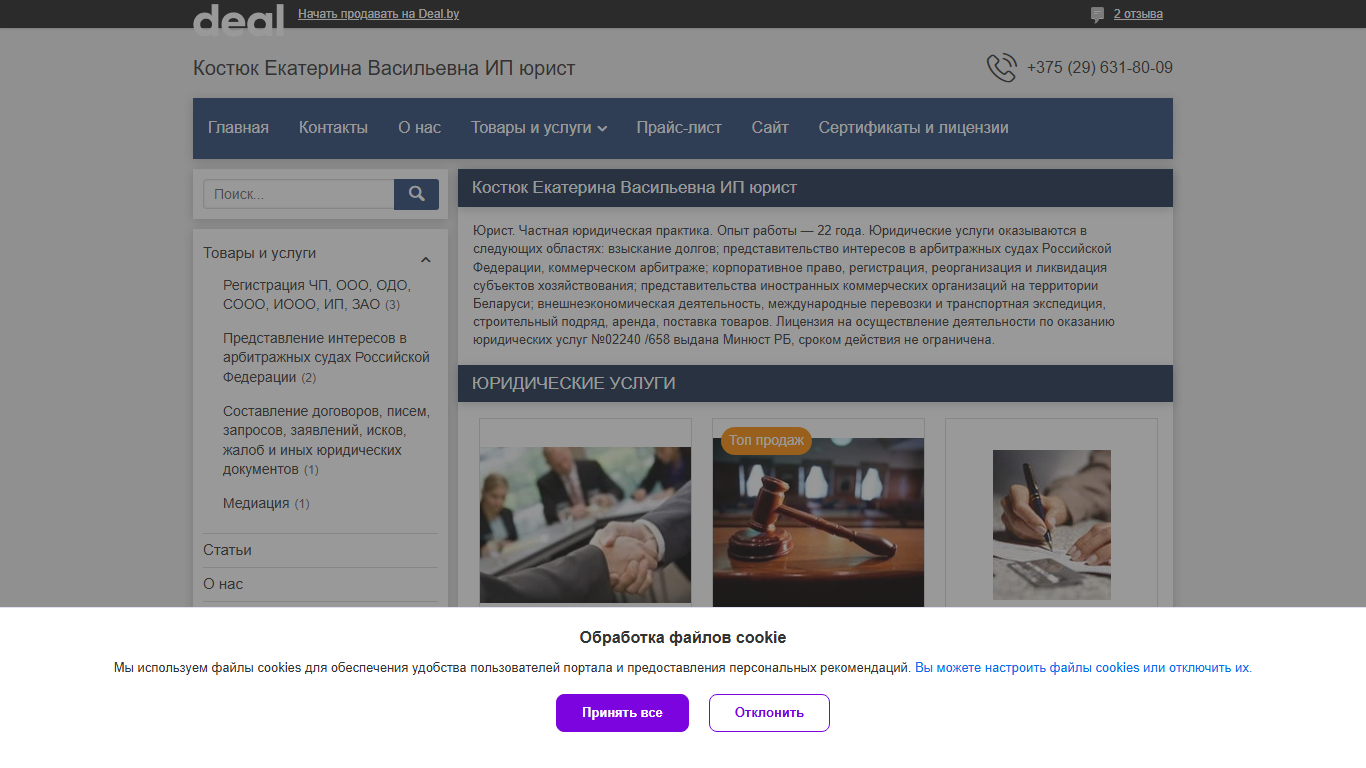The width and height of the screenshot is (1366, 768).
Task: Open the Контакты menu item
Action: (333, 128)
